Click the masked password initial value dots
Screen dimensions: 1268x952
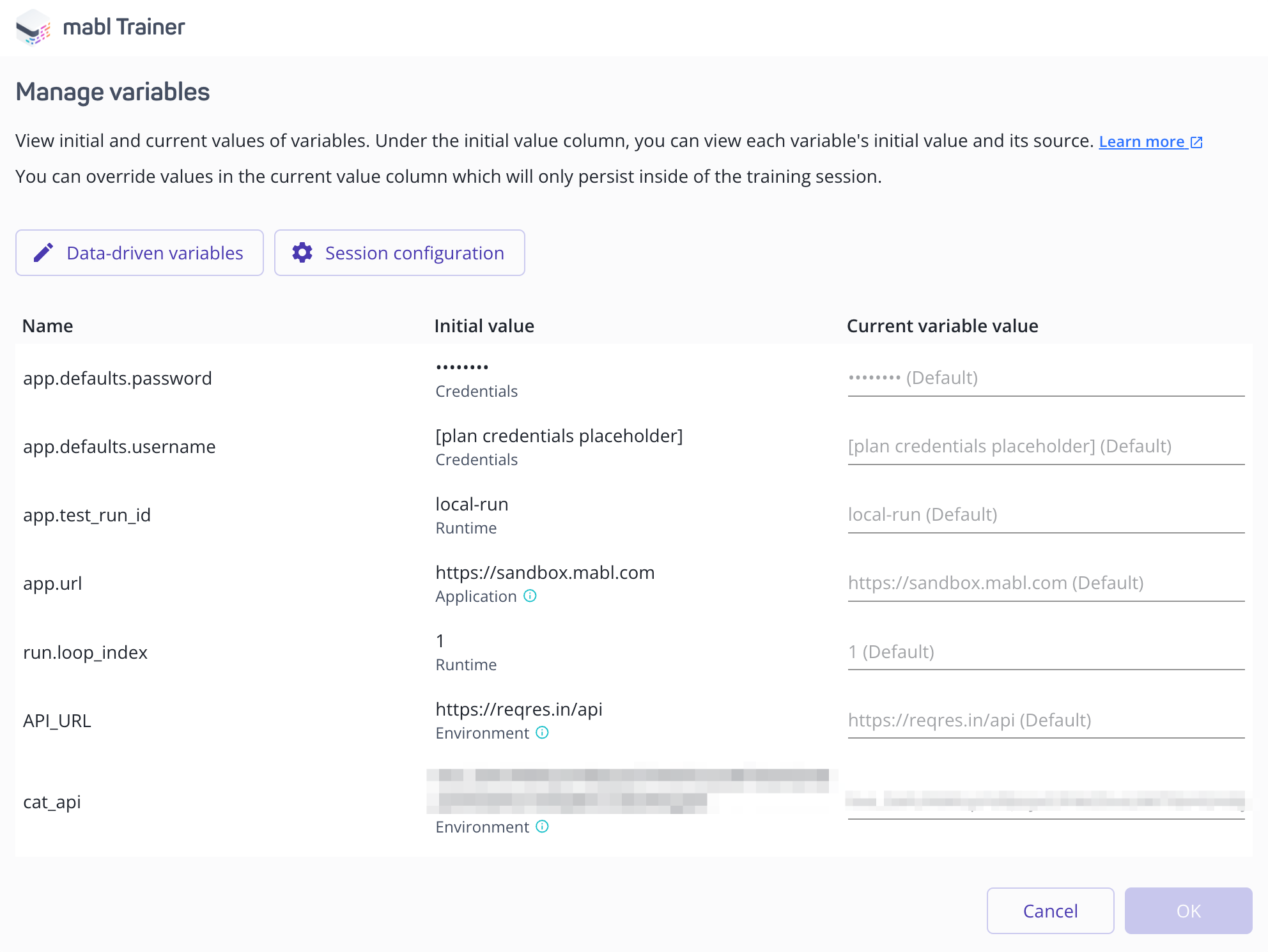pos(462,367)
